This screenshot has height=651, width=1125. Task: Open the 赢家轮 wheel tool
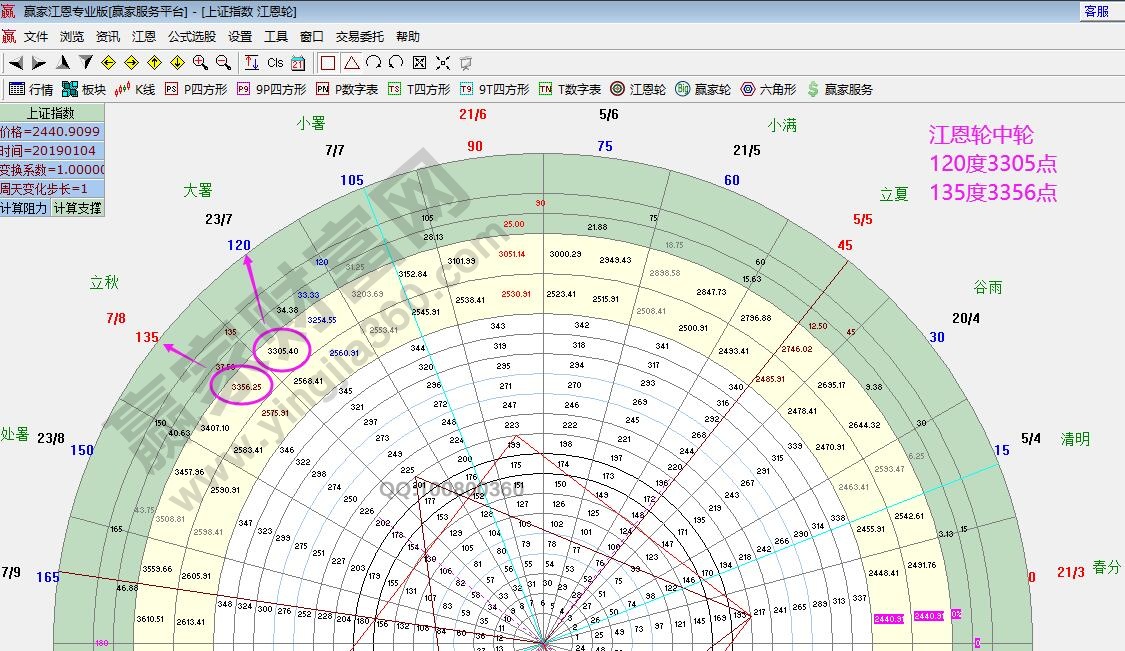[703, 89]
